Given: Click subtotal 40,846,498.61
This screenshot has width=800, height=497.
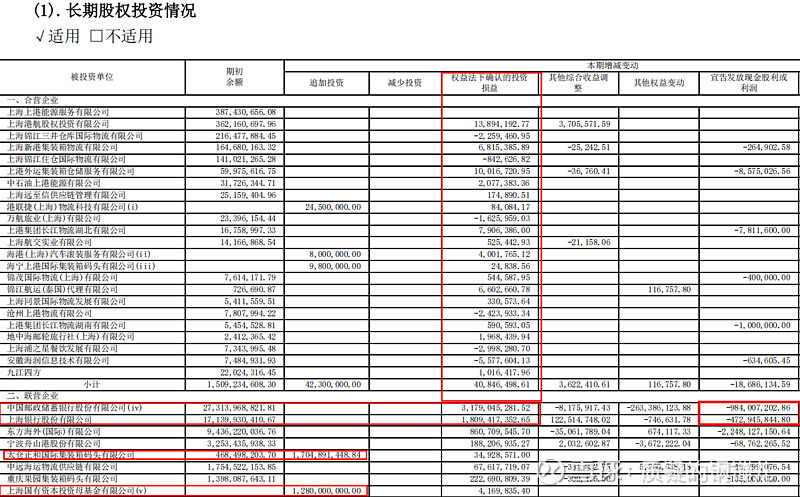Looking at the screenshot, I should 502,384.
